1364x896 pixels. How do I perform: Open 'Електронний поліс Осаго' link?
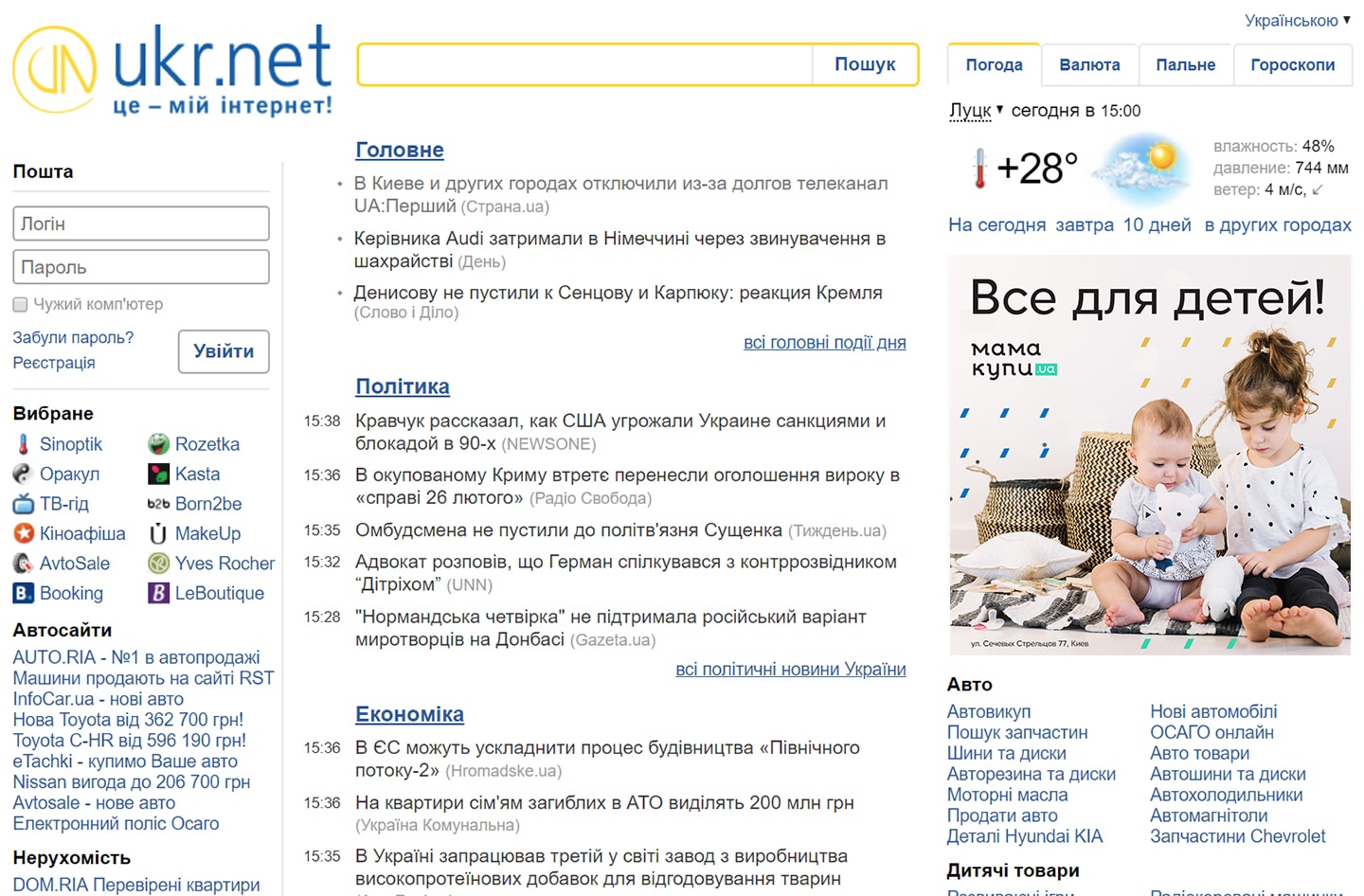coord(116,824)
